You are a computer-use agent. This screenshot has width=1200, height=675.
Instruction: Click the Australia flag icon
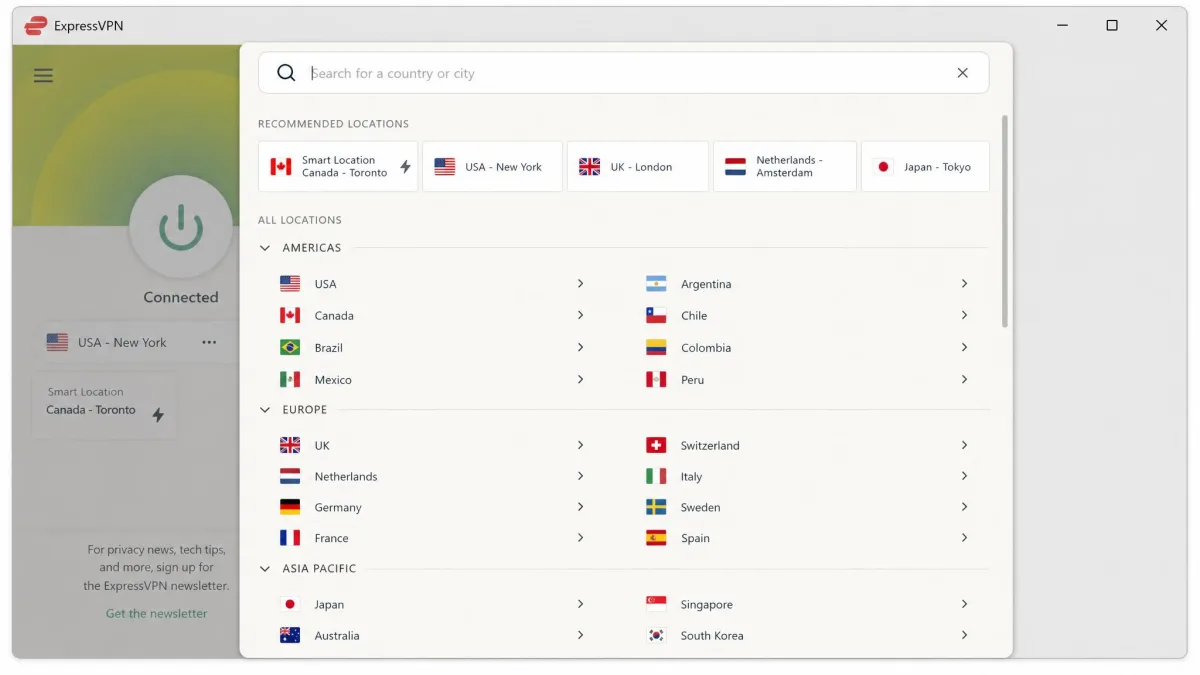[290, 635]
